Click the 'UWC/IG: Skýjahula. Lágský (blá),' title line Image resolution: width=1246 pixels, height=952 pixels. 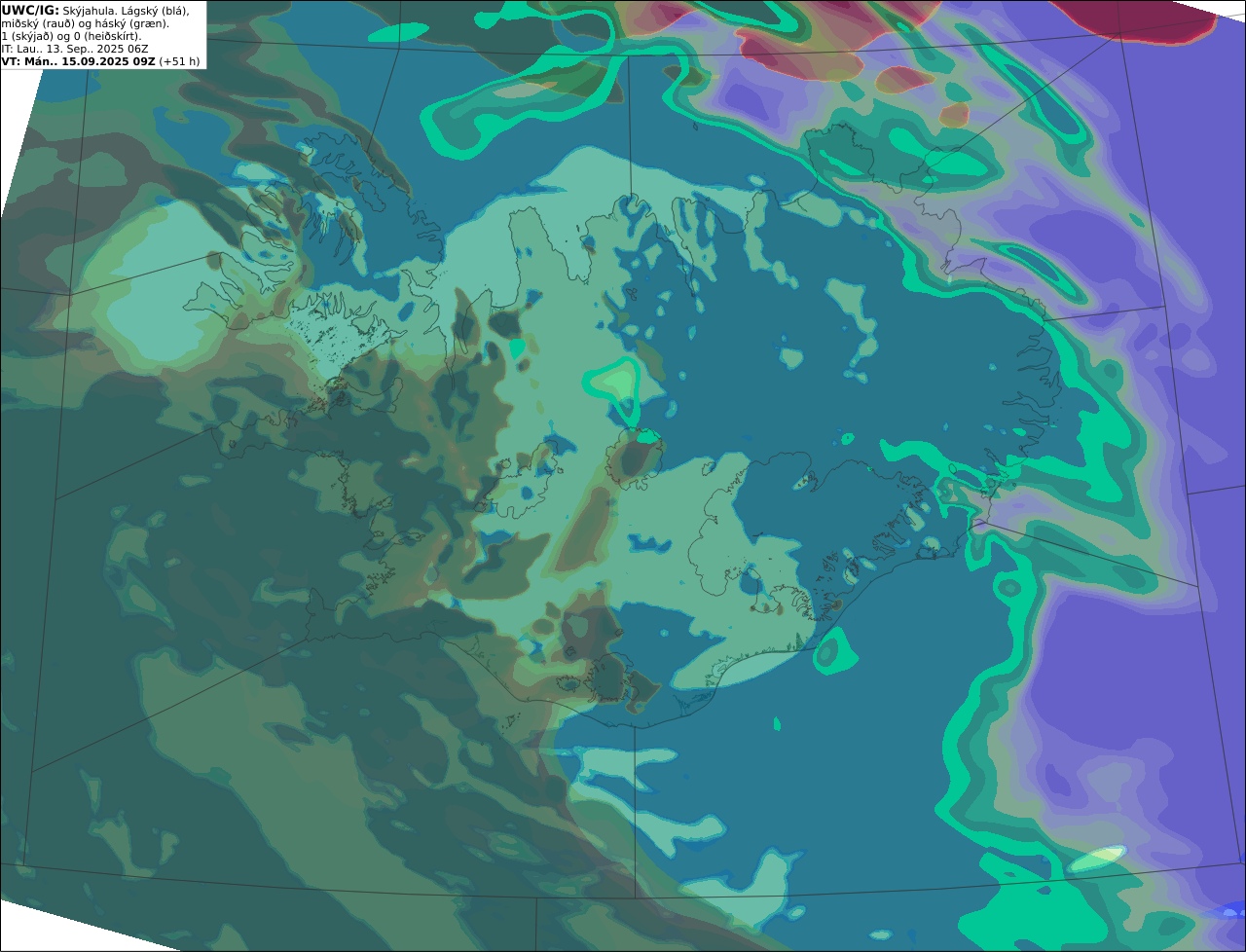(94, 11)
